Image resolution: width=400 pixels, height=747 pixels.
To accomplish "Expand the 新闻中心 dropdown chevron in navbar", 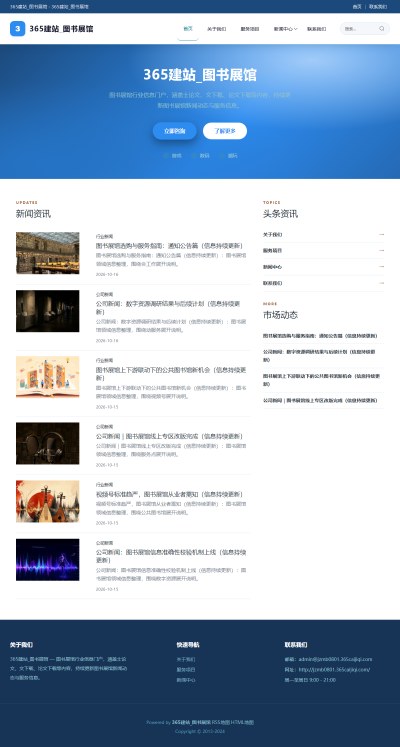I will point(296,29).
